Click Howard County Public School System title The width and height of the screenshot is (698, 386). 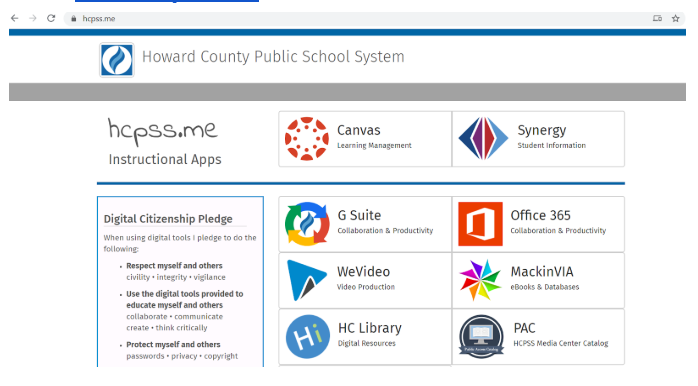[x=273, y=57]
